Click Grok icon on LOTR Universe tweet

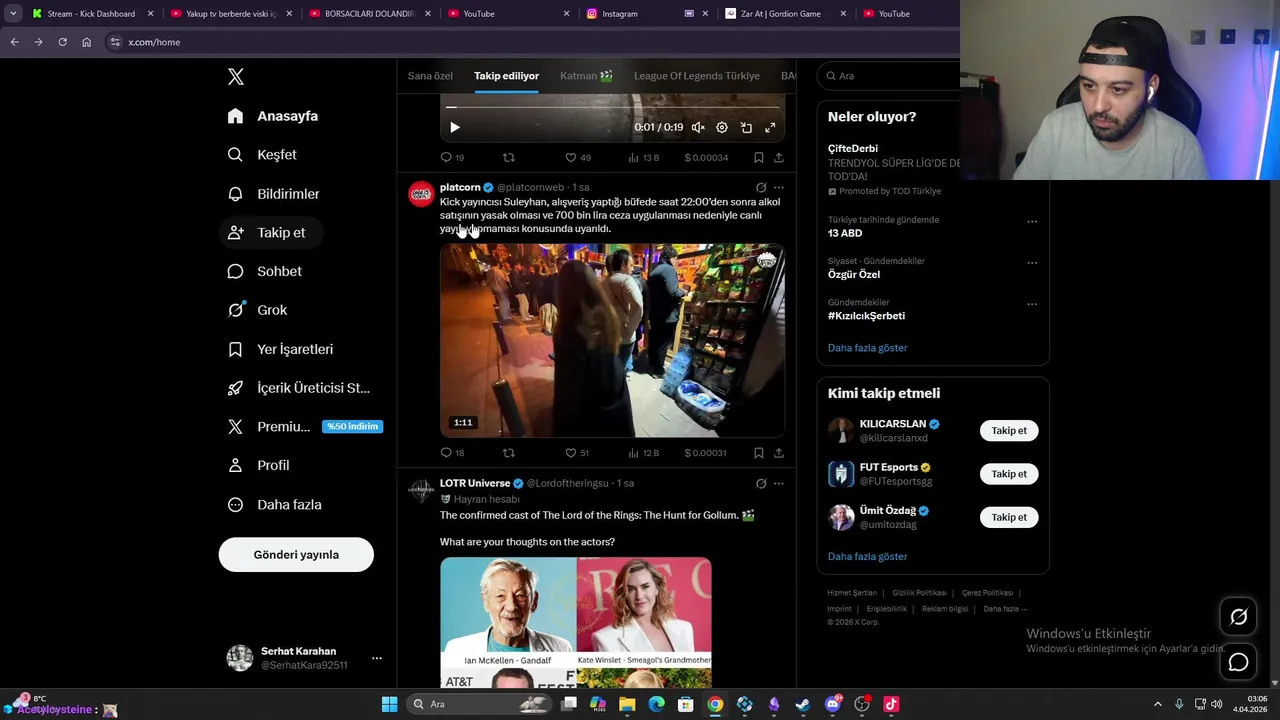(761, 484)
